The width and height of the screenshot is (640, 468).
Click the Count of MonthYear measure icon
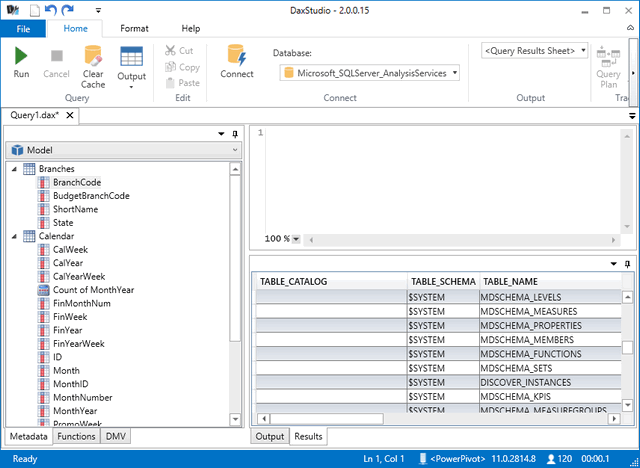44,290
